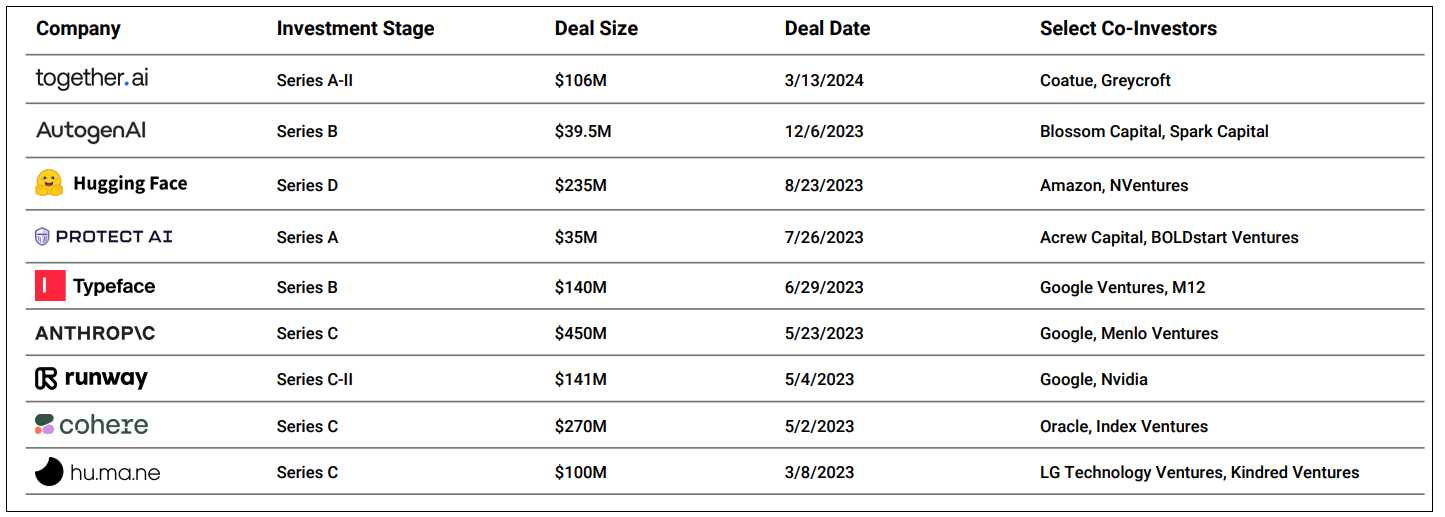Click LG Technology Ventures, Kindred Ventures text

point(1200,472)
